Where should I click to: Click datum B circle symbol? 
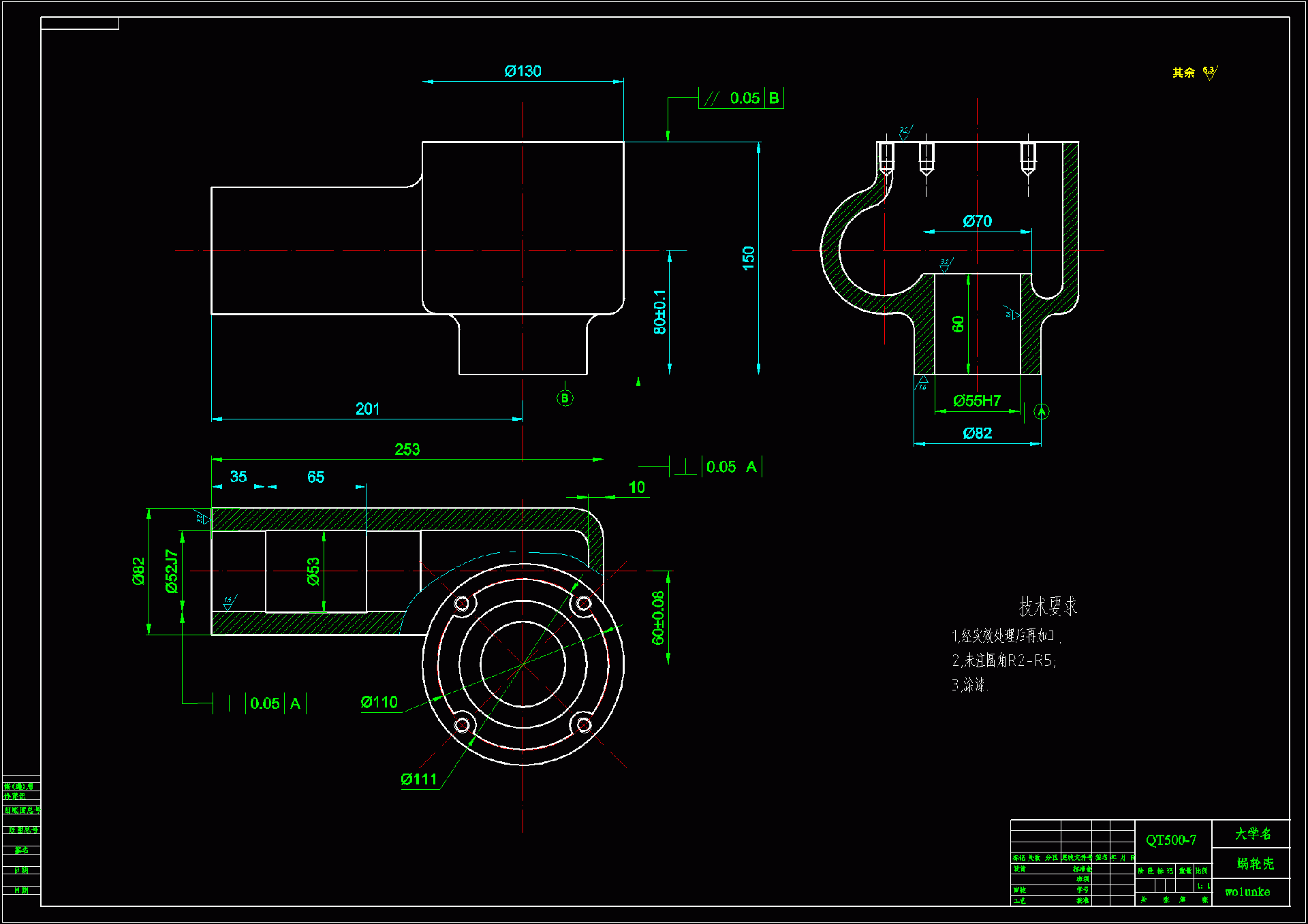click(x=565, y=398)
